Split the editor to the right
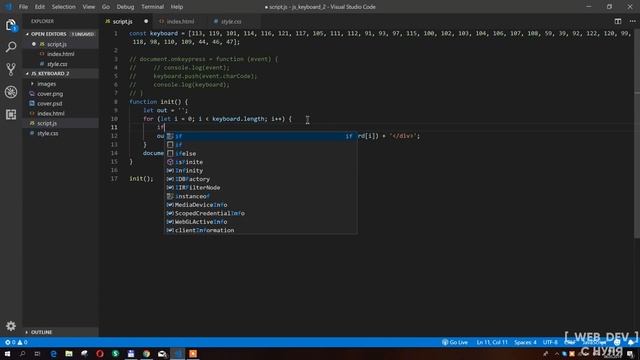This screenshot has width=640, height=360. (x=618, y=21)
